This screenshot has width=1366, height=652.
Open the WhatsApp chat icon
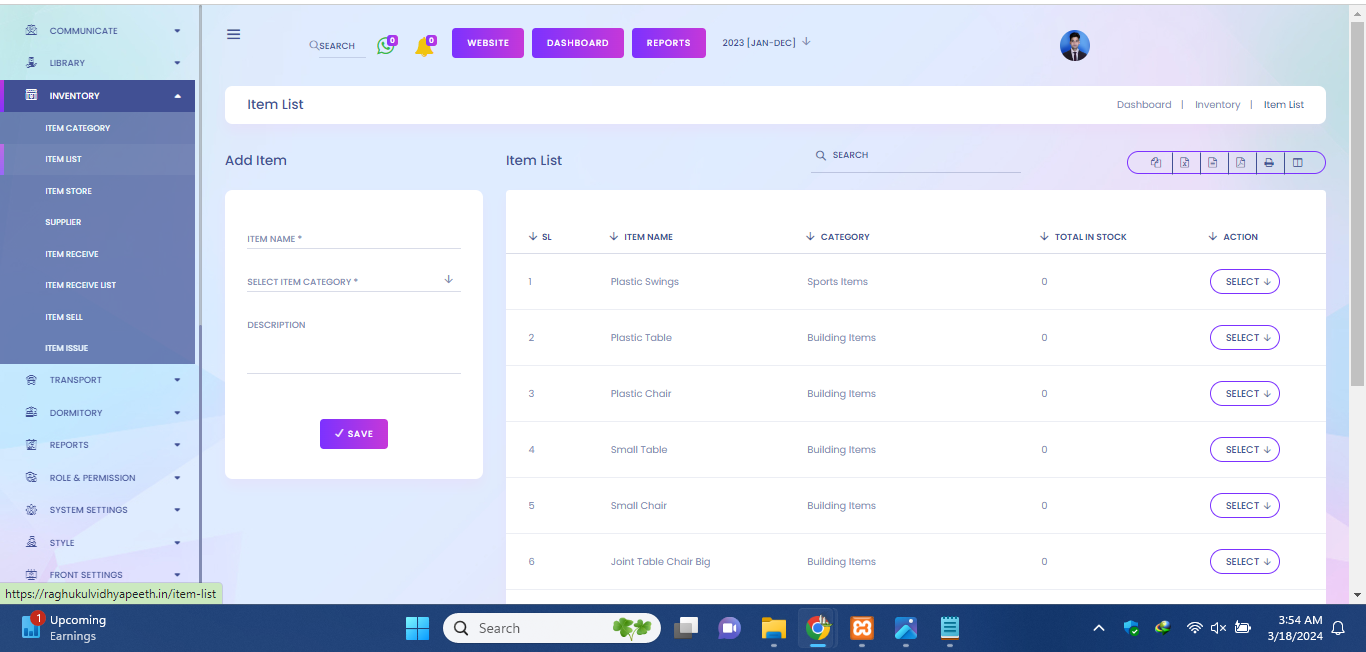(x=385, y=45)
